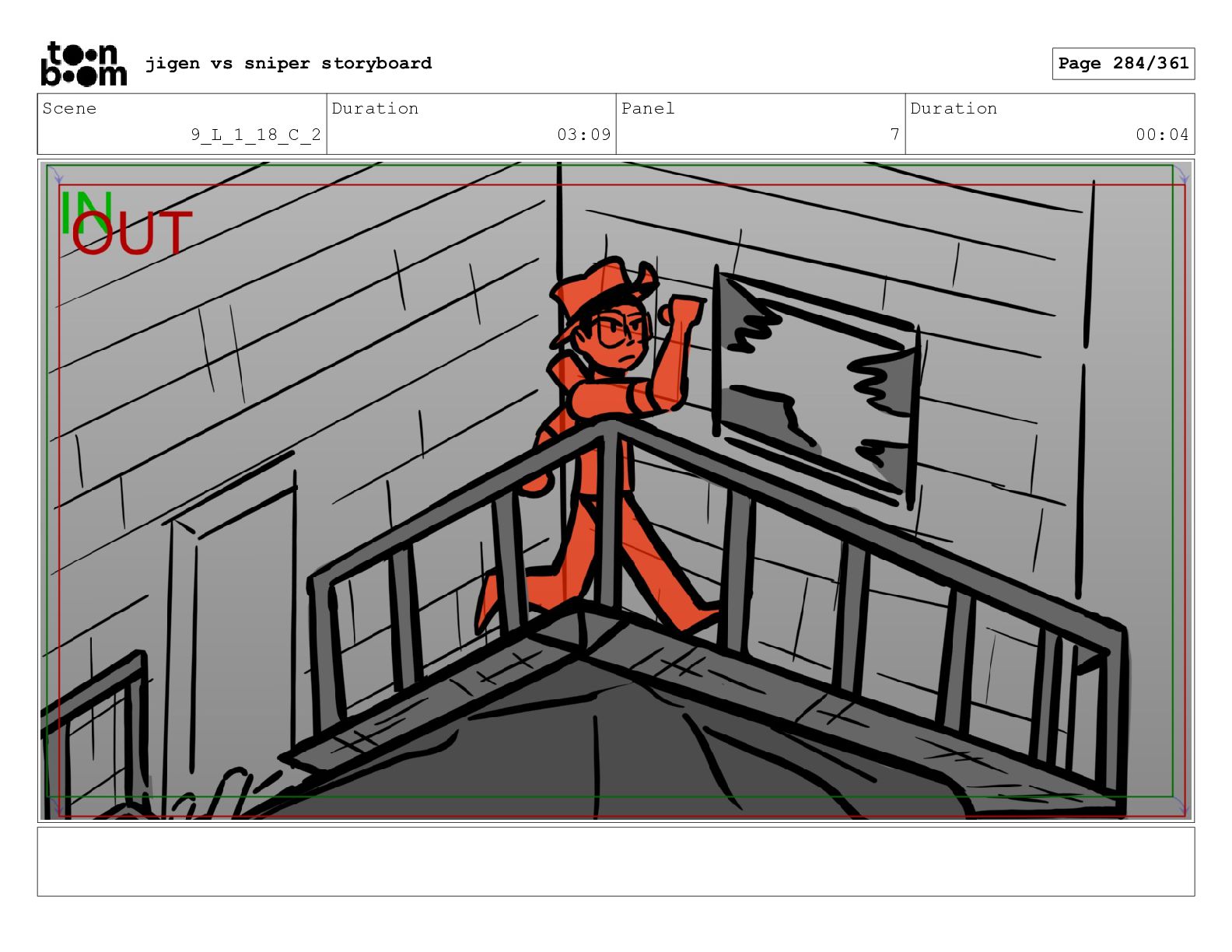Screen dimensions: 1232x952
Task: Click the Duration label above 03:09
Action: (375, 108)
